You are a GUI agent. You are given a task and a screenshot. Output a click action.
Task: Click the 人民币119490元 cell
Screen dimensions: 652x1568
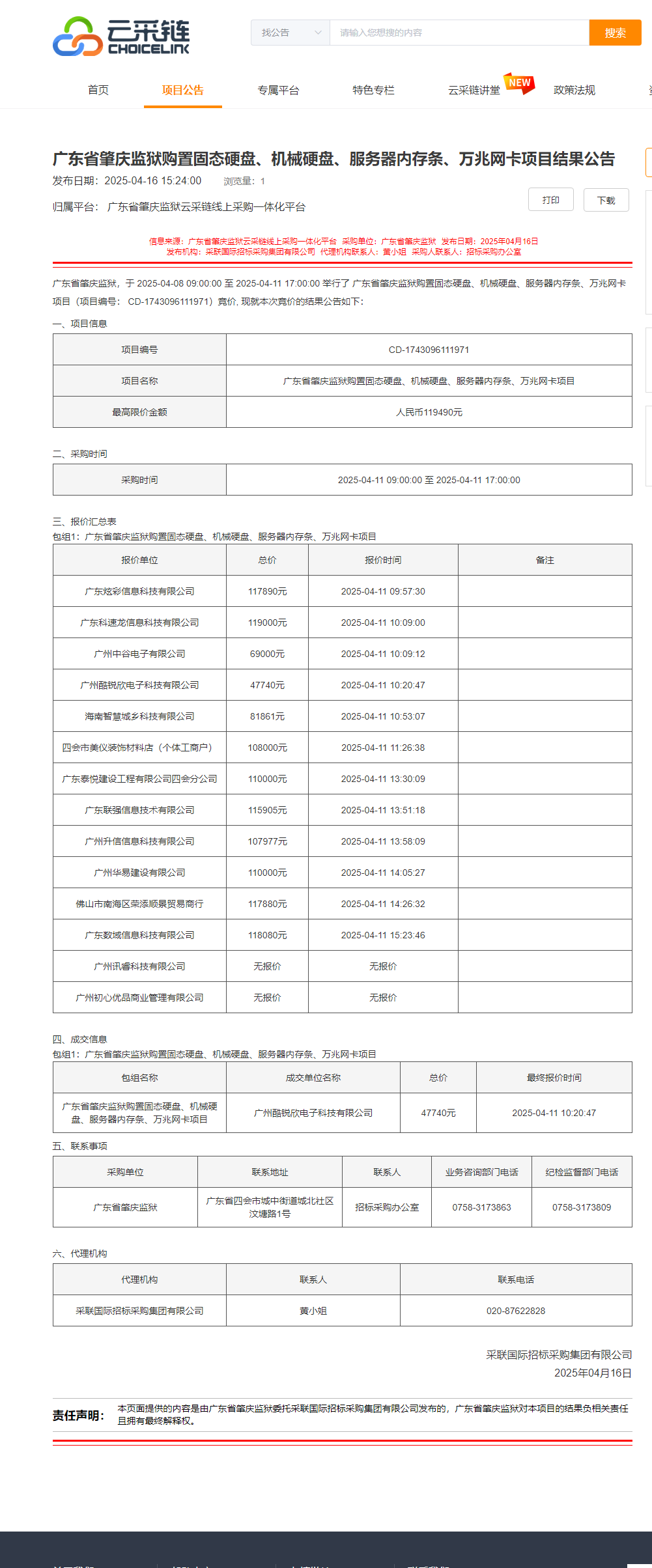429,412
